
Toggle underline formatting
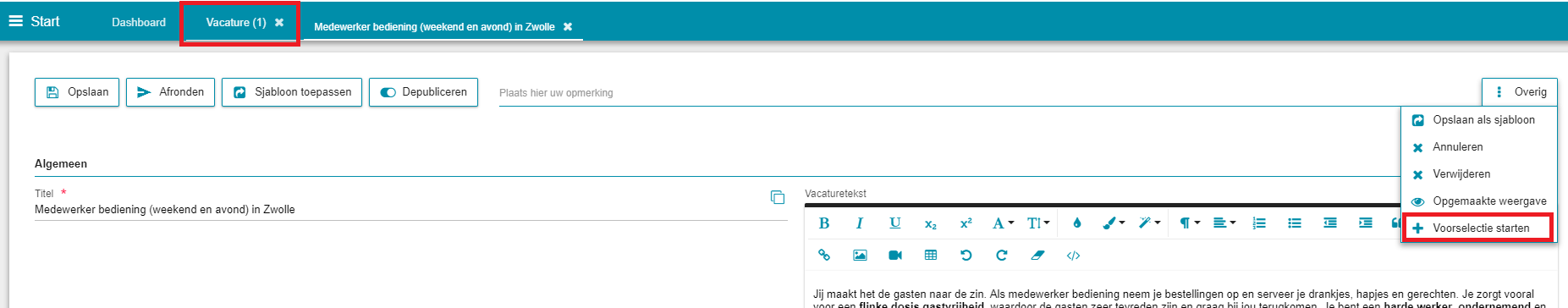(x=895, y=223)
